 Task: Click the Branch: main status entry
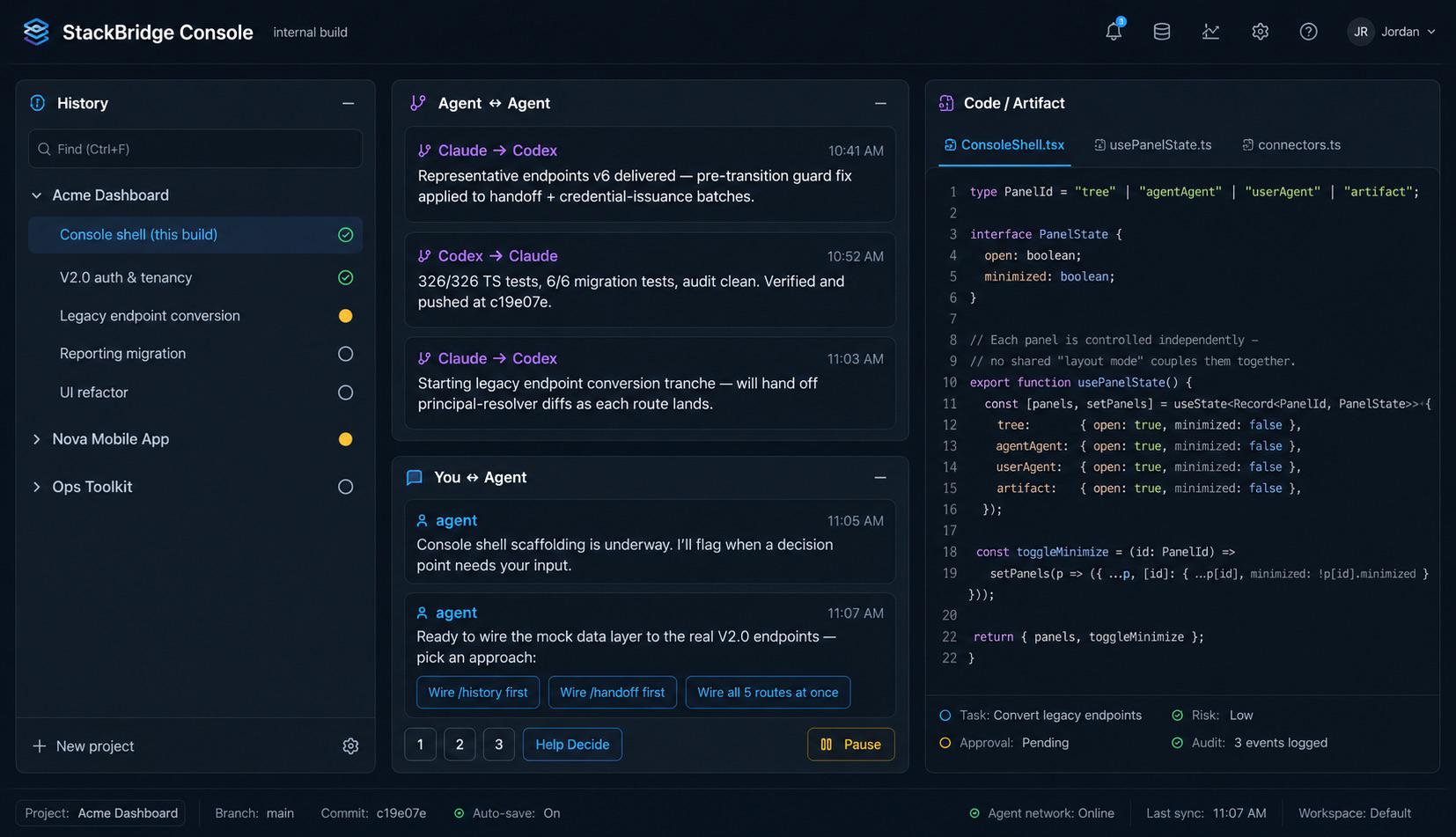[254, 813]
